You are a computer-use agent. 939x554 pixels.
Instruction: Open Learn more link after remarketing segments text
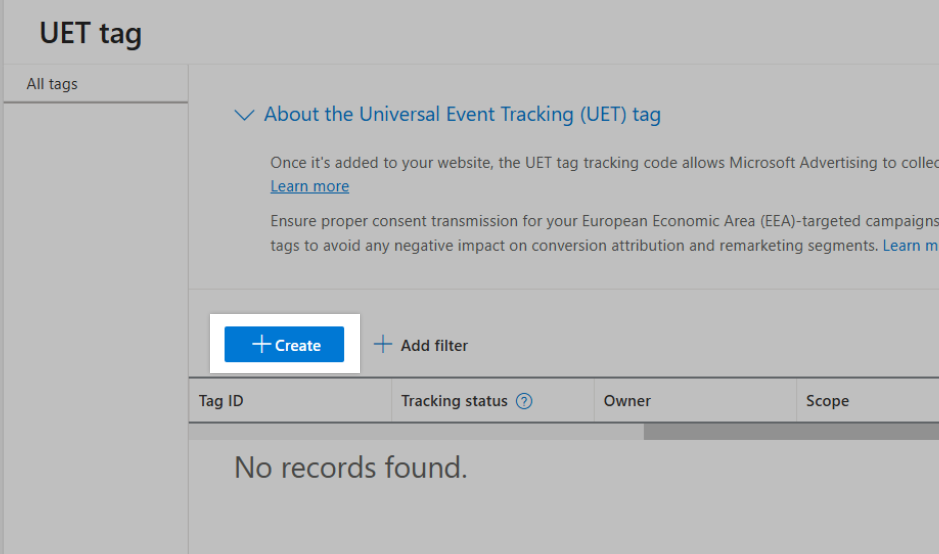coord(910,246)
